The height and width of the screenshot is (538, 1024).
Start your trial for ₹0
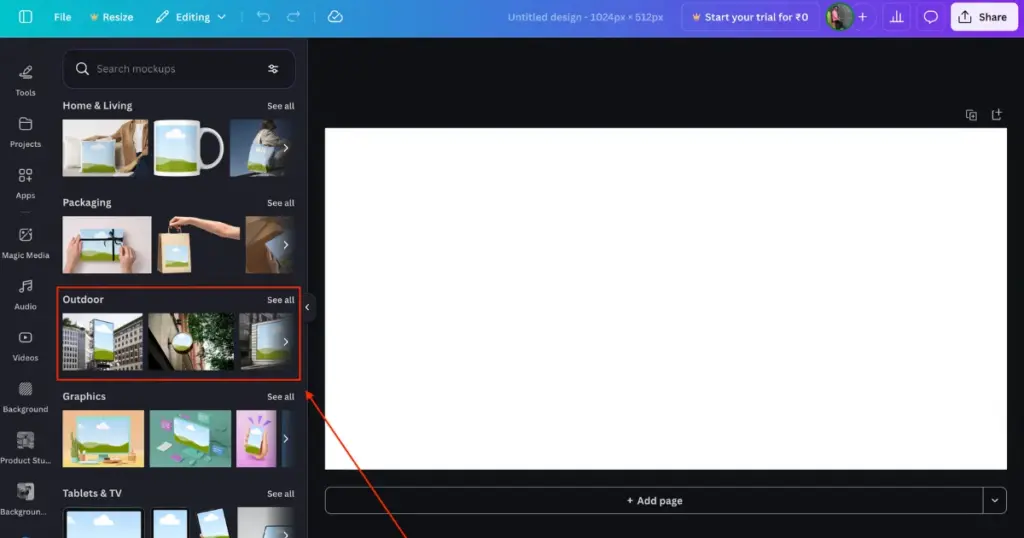pos(750,17)
